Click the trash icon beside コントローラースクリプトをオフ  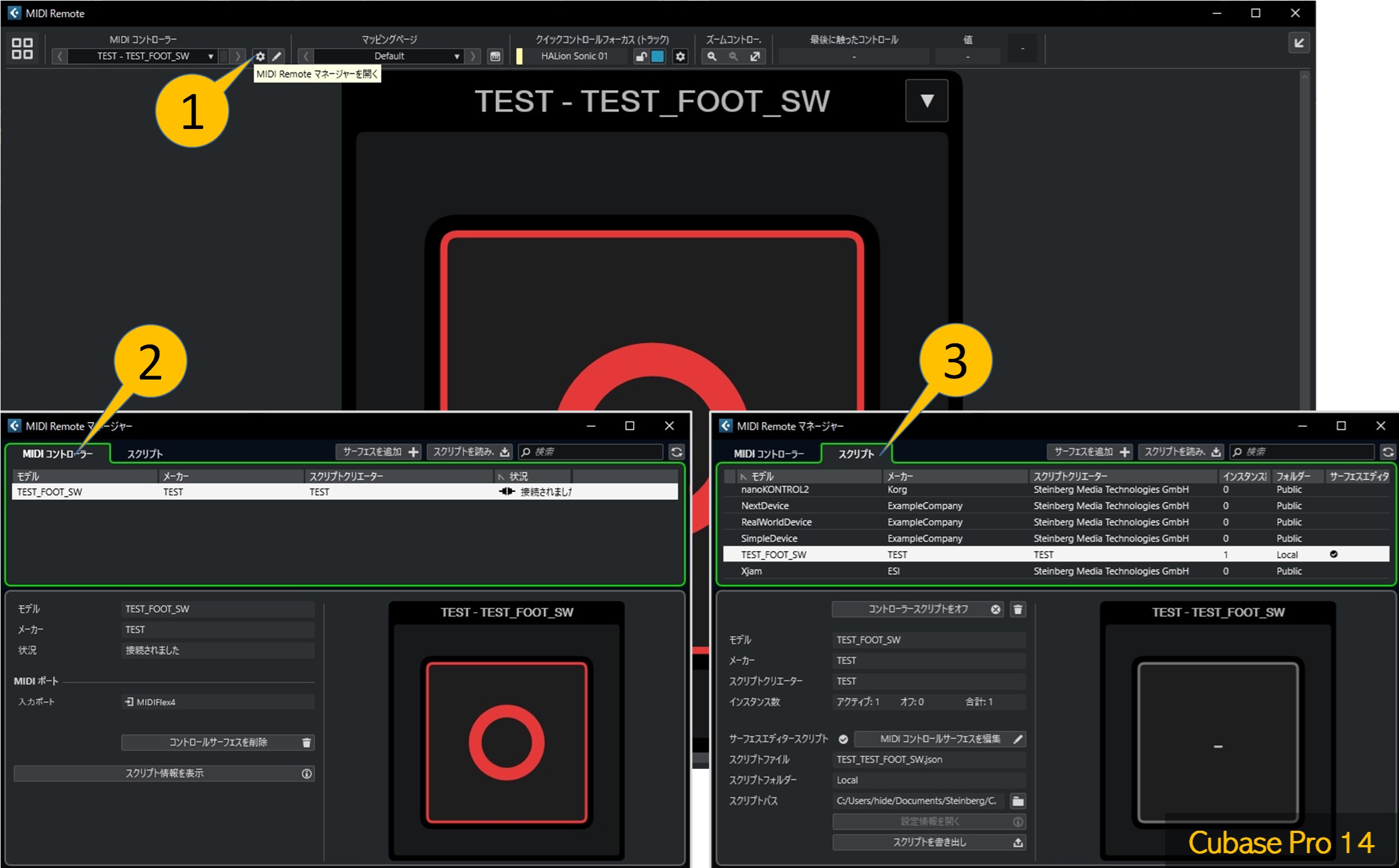pyautogui.click(x=1018, y=609)
